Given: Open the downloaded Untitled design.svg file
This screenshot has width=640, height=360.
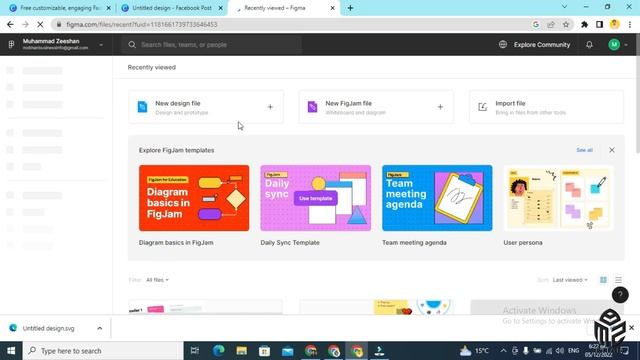Looking at the screenshot, I should [48, 328].
